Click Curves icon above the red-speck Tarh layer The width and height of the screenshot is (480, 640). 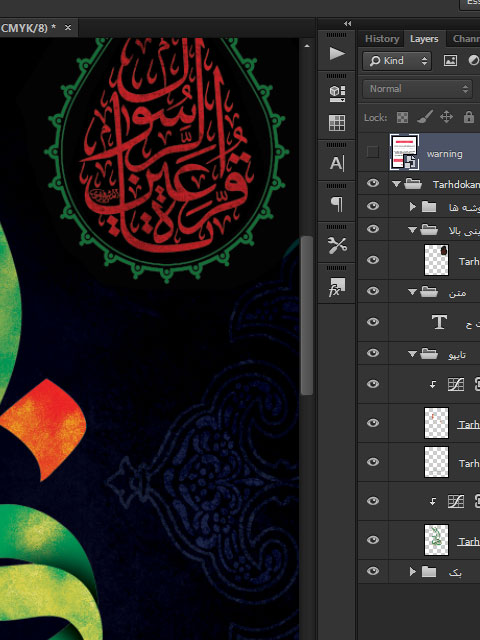pos(456,384)
